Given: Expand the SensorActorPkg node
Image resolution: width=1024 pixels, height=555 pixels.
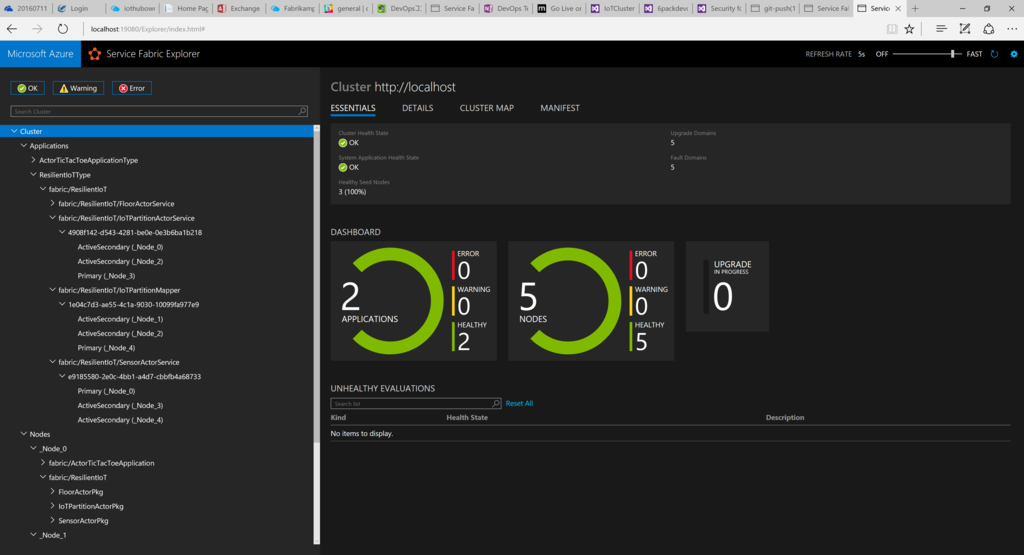Looking at the screenshot, I should point(52,520).
